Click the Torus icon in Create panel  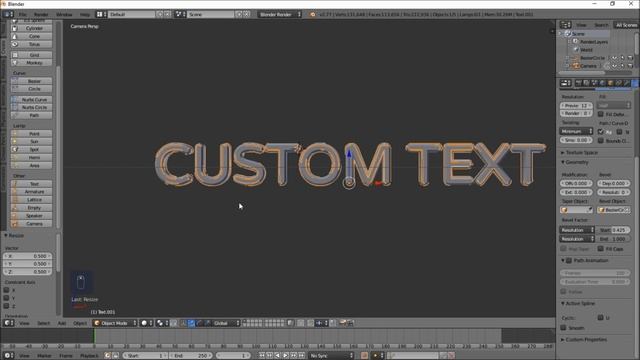pos(15,44)
